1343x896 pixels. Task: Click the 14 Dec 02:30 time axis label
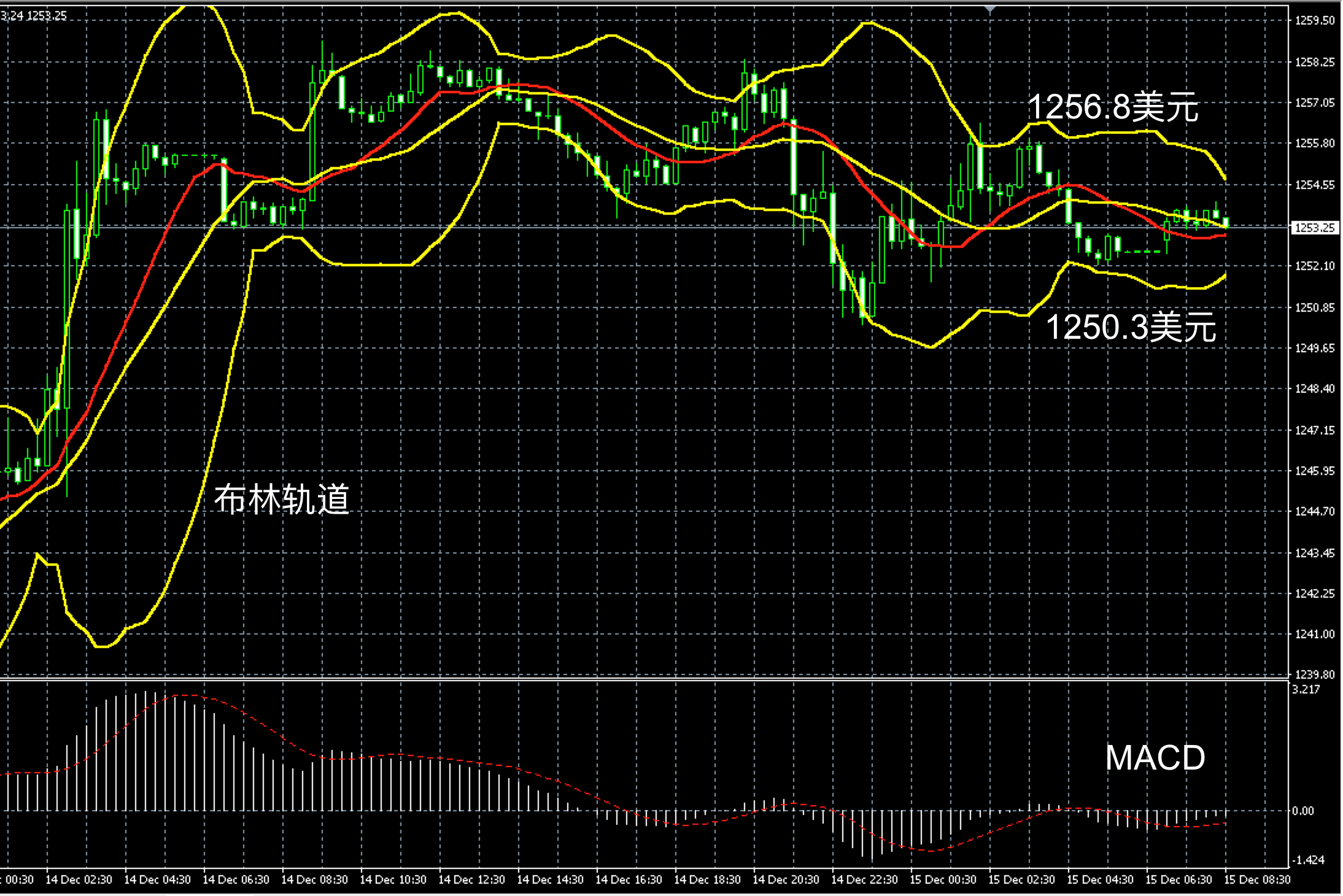click(x=79, y=879)
